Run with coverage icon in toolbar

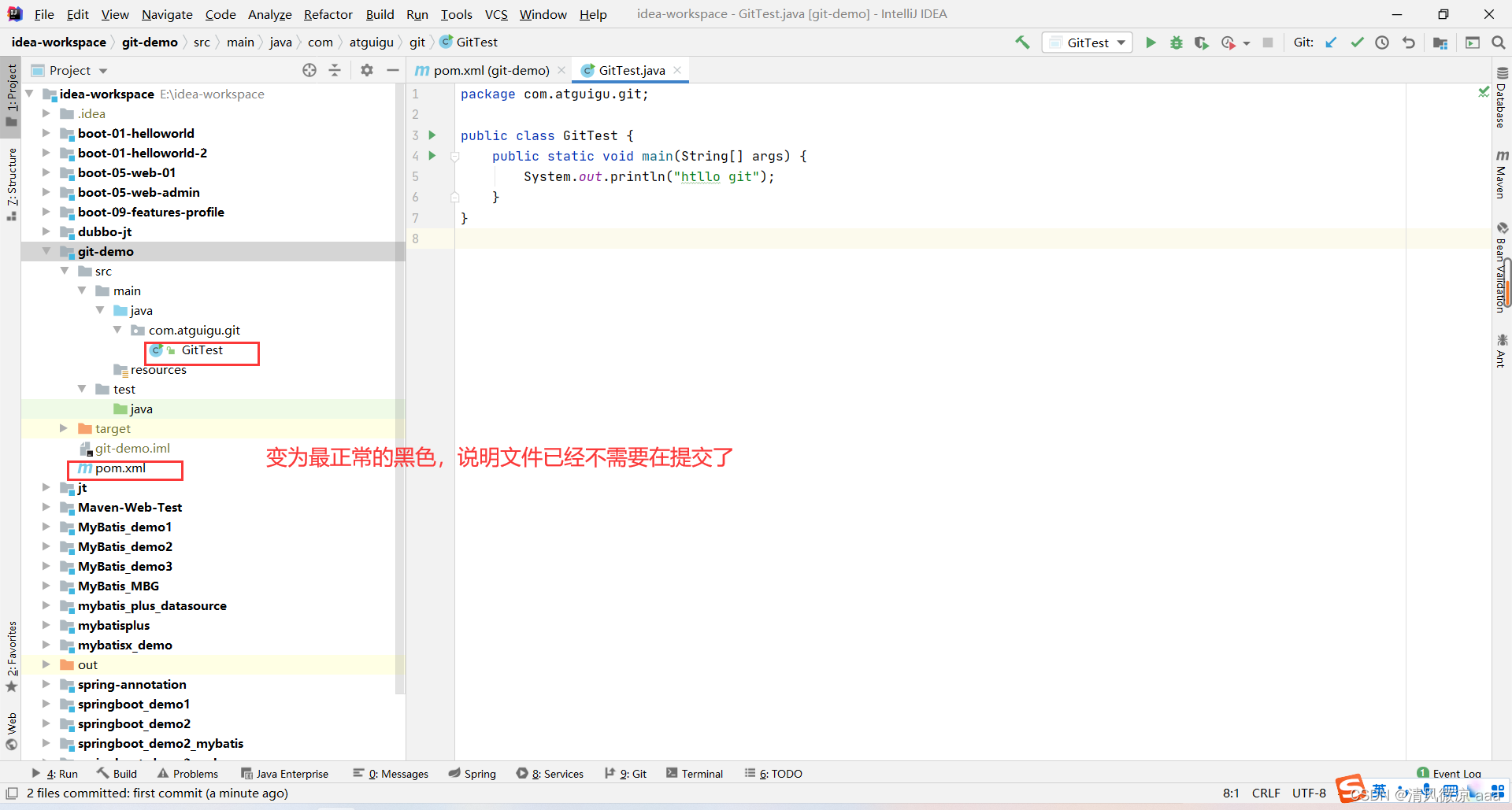tap(1201, 43)
